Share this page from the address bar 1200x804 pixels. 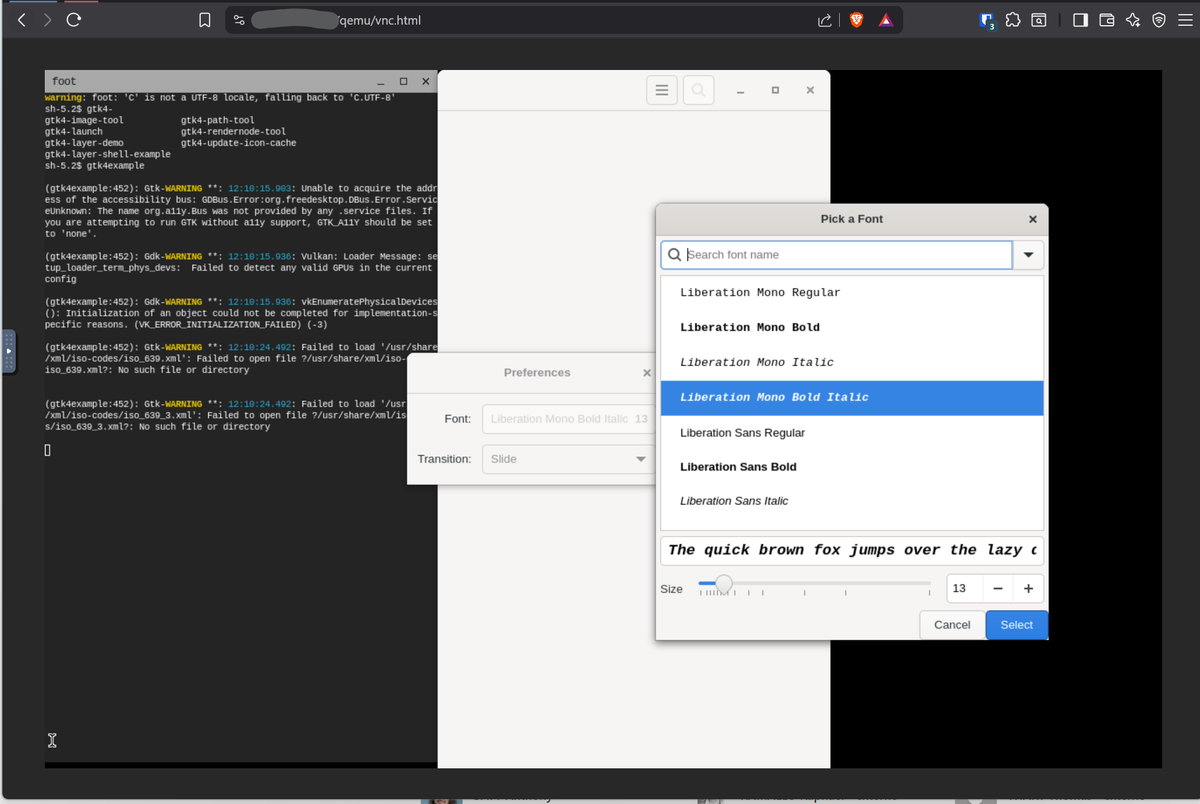825,20
